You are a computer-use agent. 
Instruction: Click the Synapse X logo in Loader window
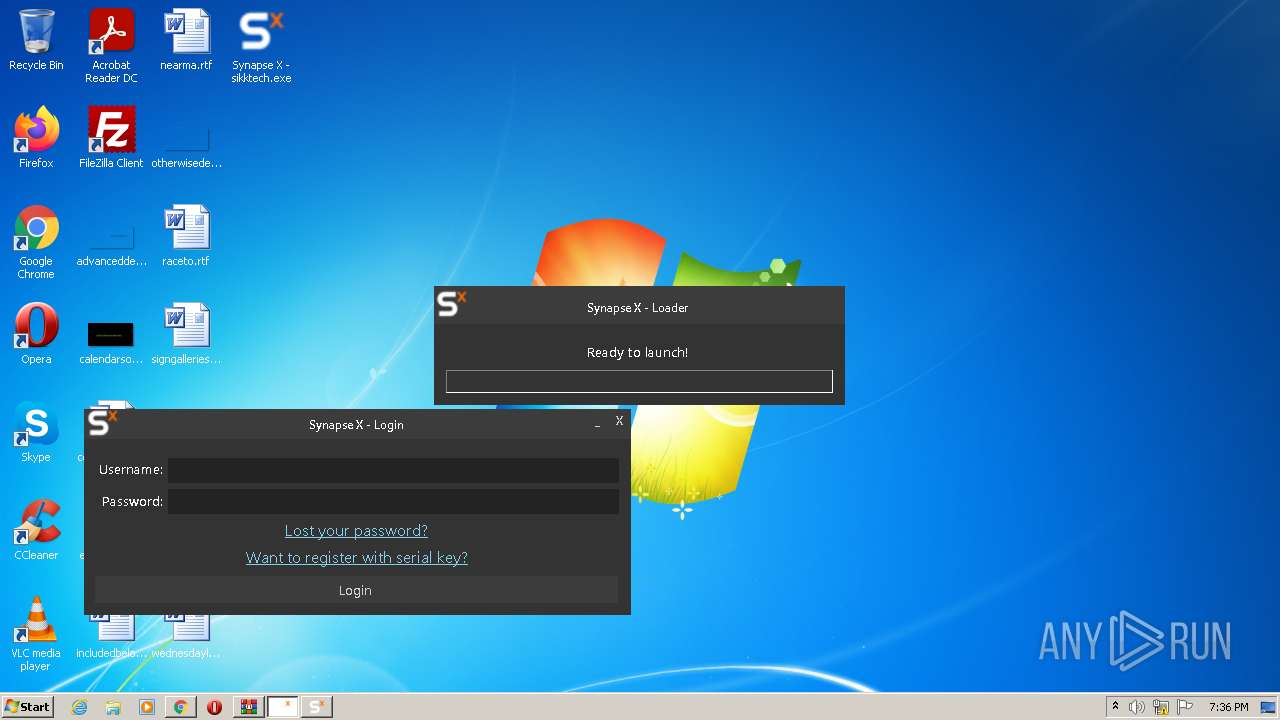pyautogui.click(x=451, y=303)
